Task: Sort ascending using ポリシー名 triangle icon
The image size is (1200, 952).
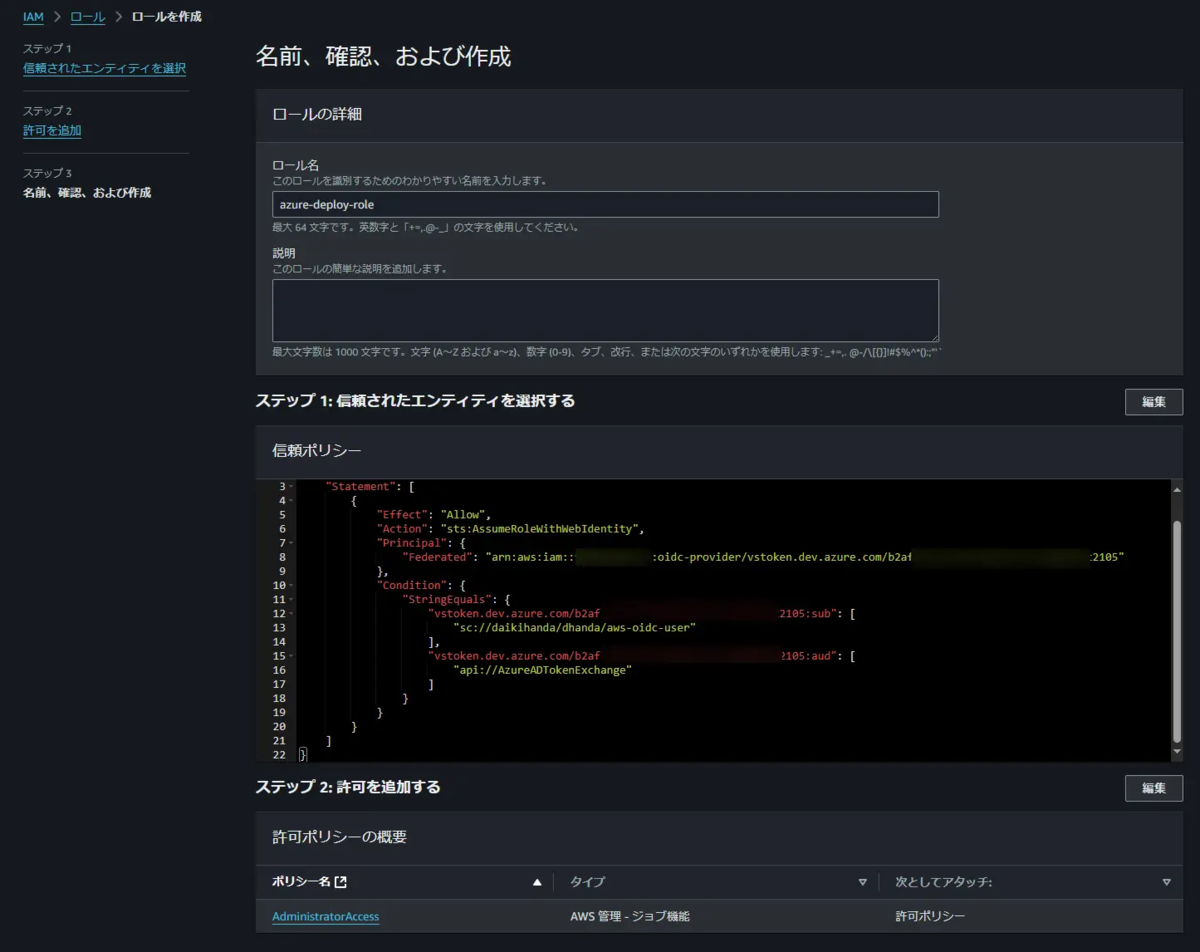Action: tap(537, 882)
